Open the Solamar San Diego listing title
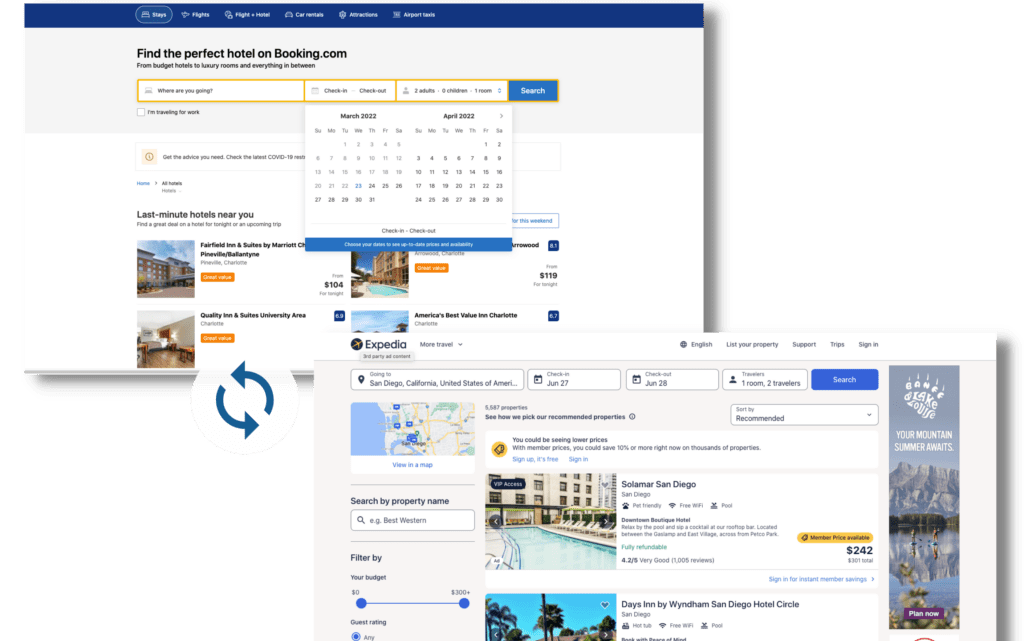Image resolution: width=1024 pixels, height=641 pixels. (x=658, y=484)
